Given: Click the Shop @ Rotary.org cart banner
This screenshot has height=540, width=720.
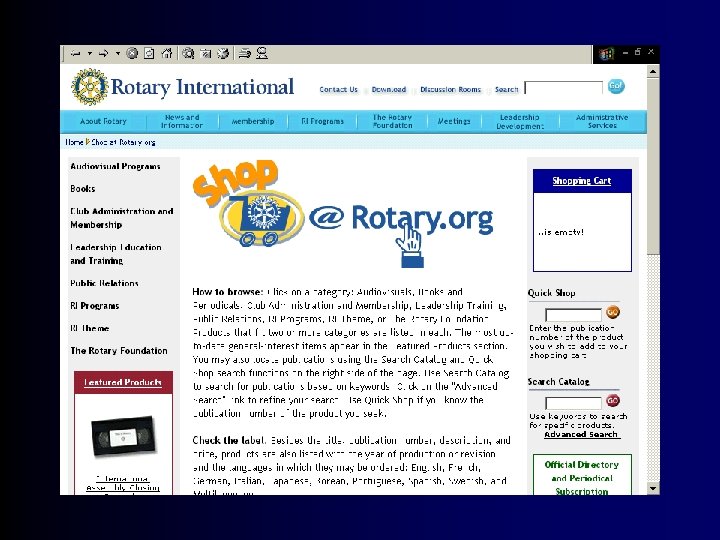Looking at the screenshot, I should coord(342,214).
